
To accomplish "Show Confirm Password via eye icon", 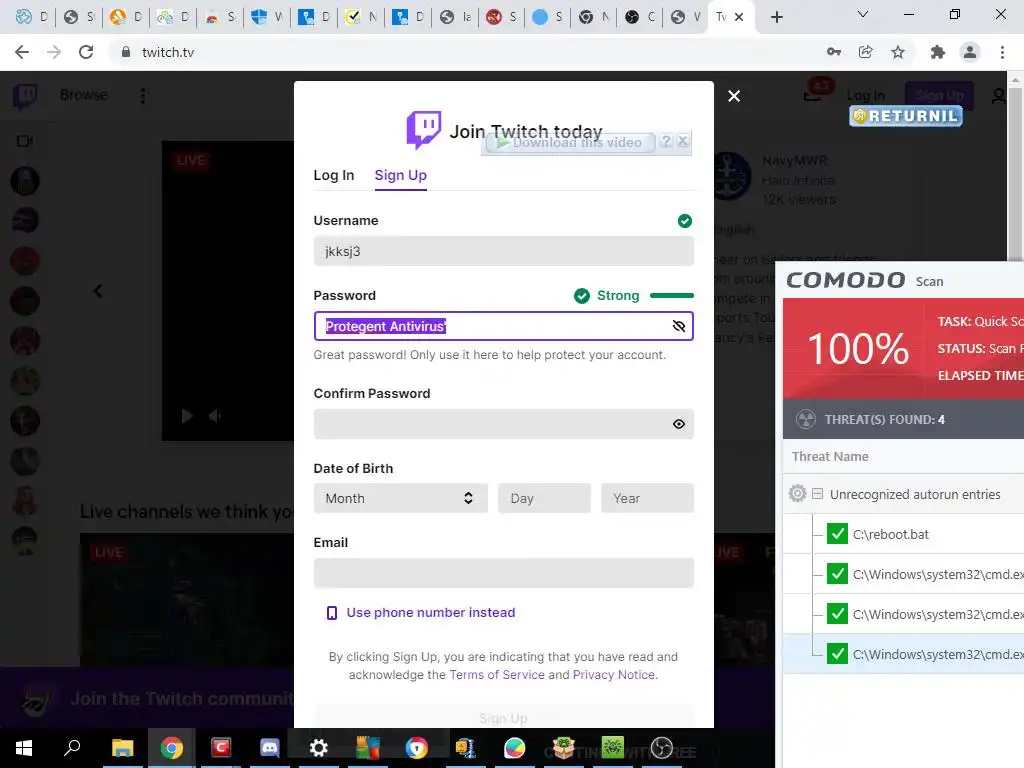I will pos(679,424).
